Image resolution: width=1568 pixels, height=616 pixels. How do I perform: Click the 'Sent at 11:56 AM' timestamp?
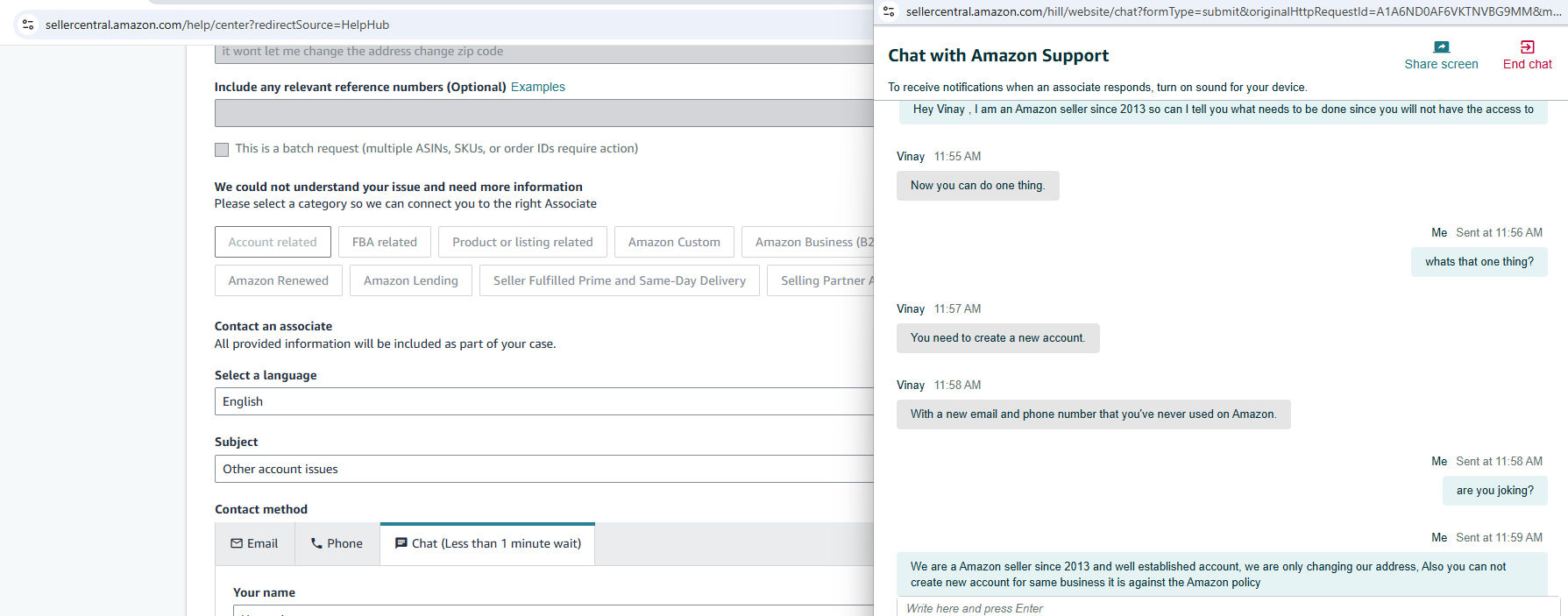[1499, 232]
